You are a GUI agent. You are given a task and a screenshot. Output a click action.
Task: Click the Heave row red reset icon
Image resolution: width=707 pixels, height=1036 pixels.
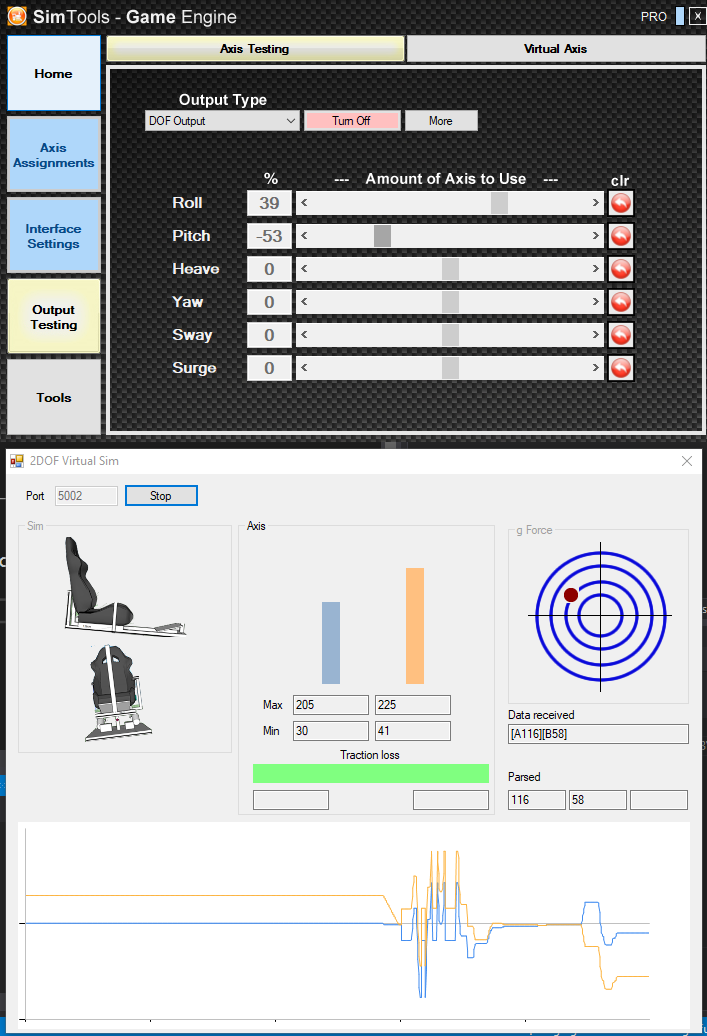pos(621,269)
